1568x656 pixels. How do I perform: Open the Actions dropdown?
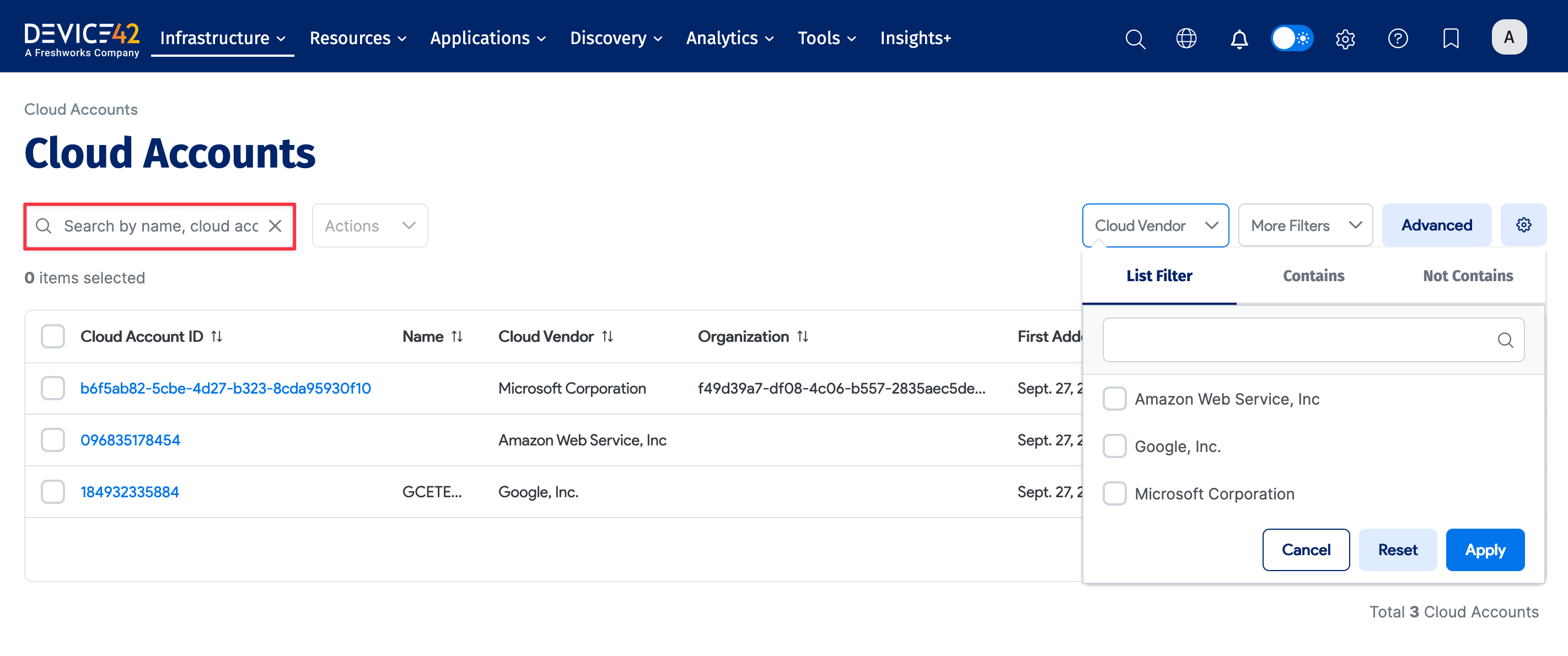click(x=369, y=225)
